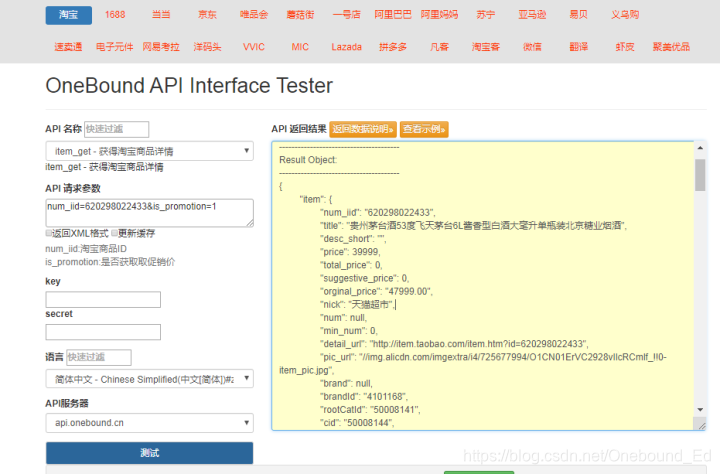Click the result box scrollbar thumb
720x474 pixels.
point(700,175)
